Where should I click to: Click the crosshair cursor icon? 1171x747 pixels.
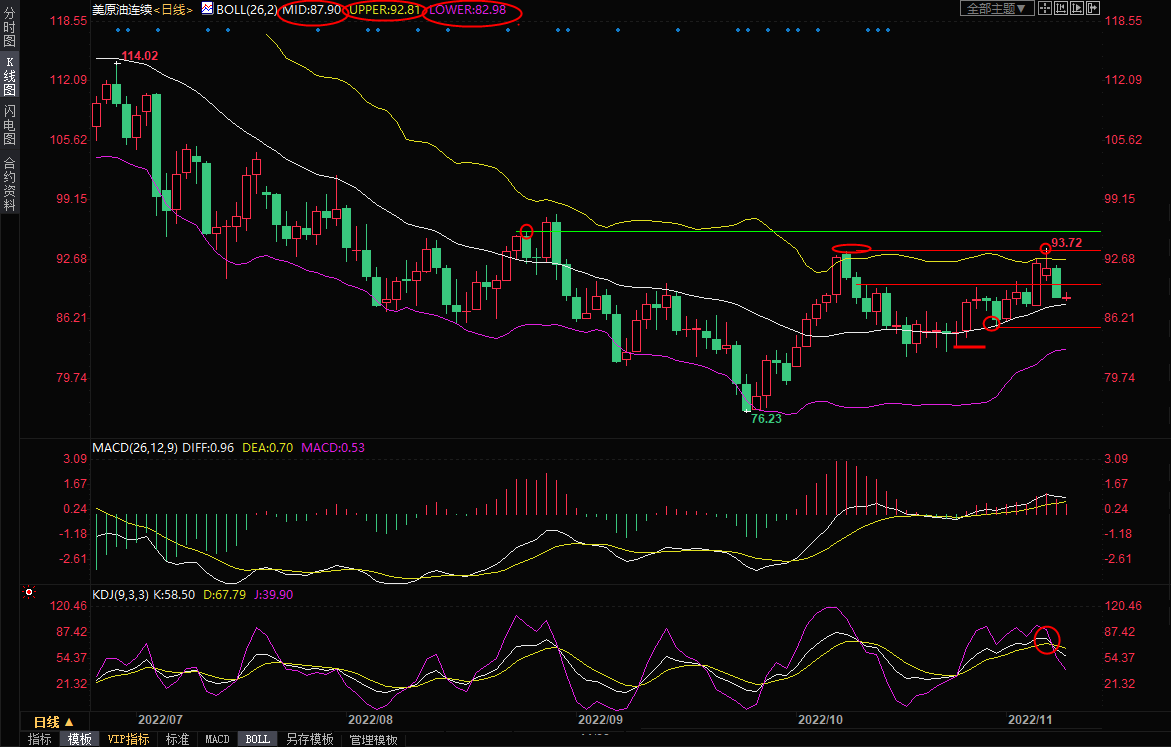tap(1045, 9)
